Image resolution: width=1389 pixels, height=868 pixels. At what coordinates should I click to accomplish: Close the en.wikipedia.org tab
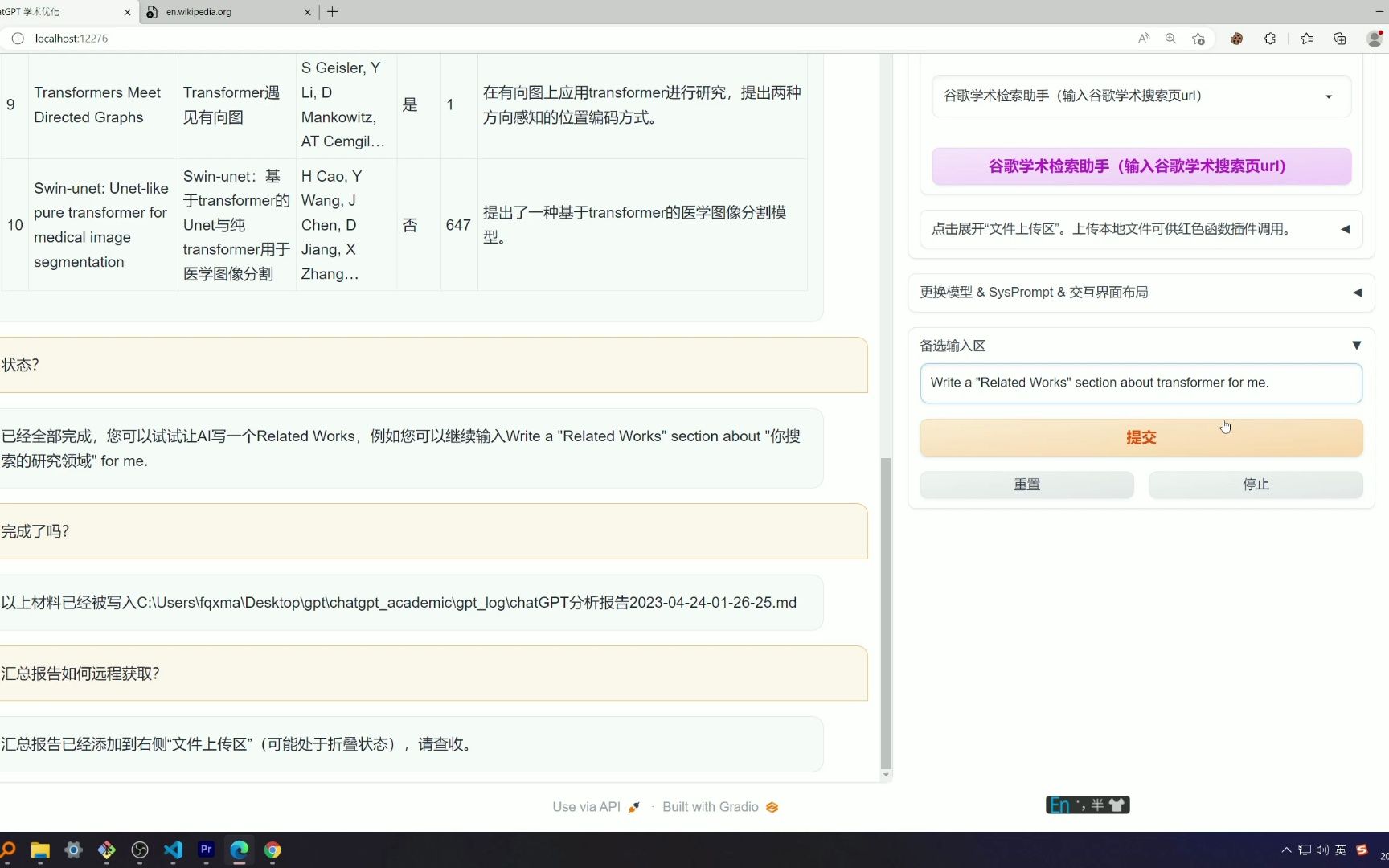(307, 12)
